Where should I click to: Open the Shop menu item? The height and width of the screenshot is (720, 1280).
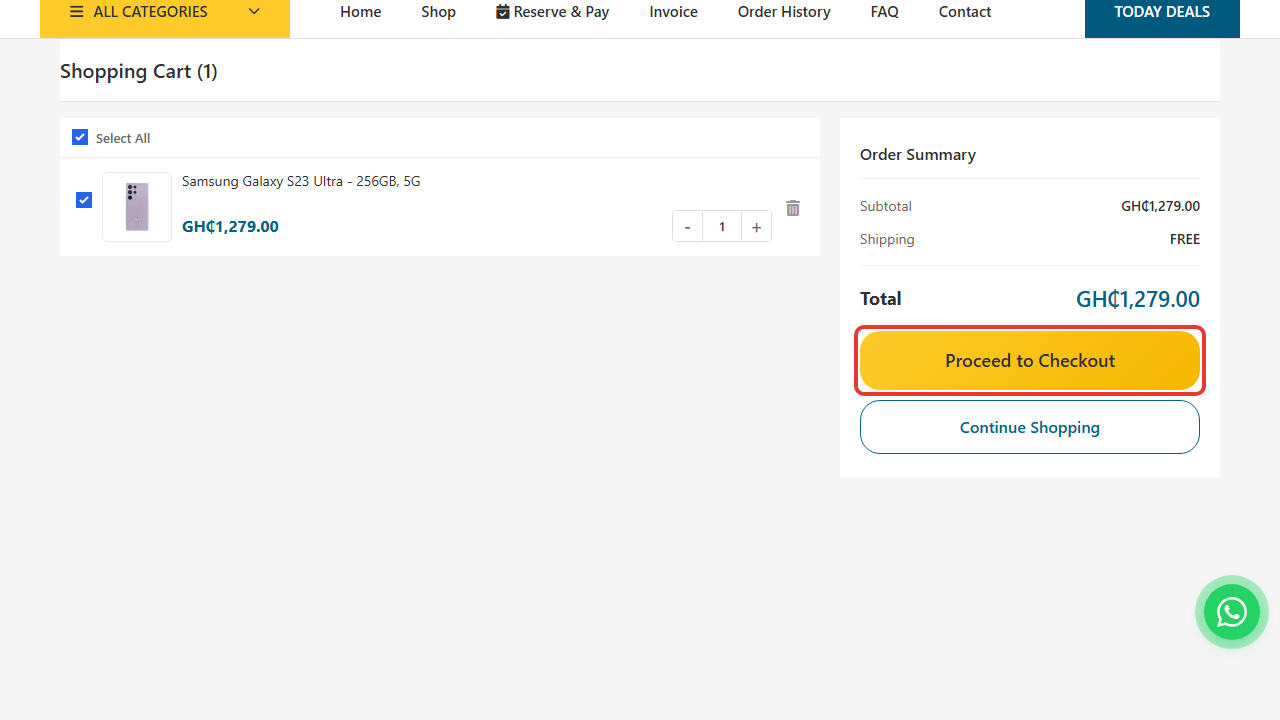point(438,12)
